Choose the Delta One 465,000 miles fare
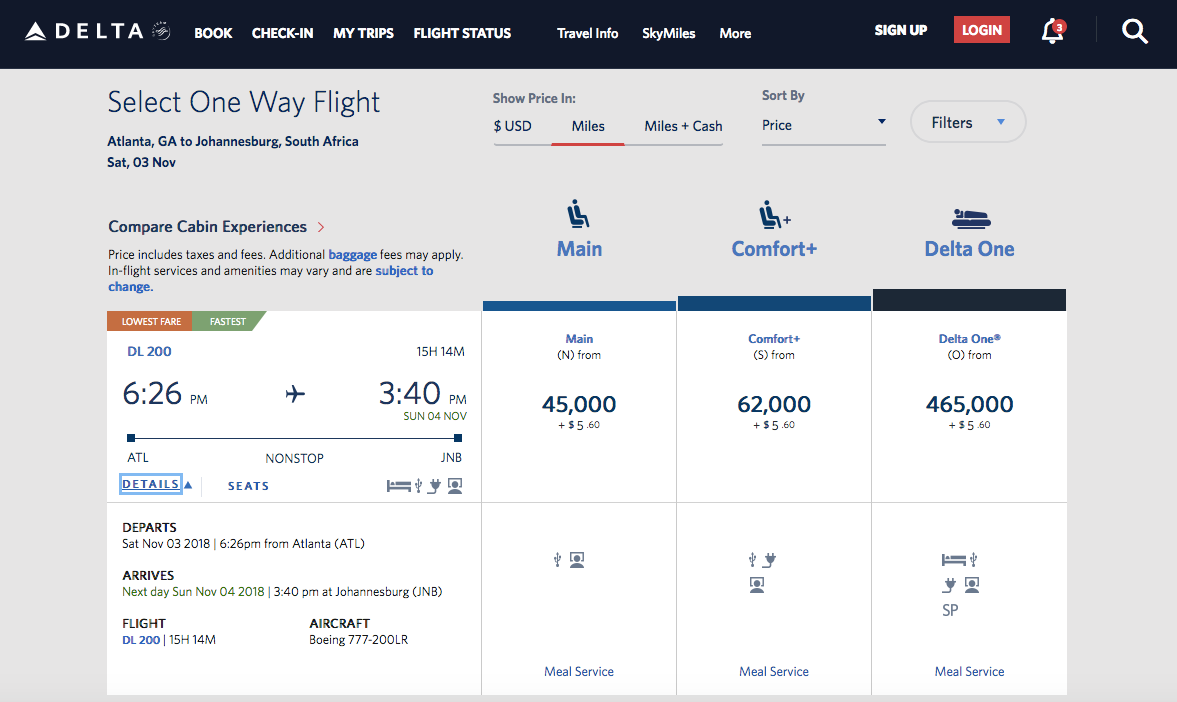 969,405
